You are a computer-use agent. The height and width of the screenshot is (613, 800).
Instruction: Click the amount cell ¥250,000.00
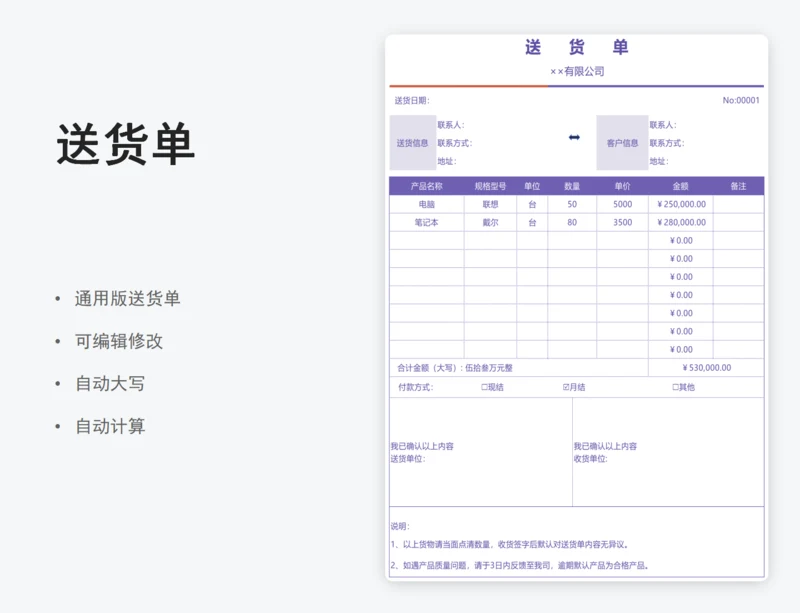(x=681, y=204)
